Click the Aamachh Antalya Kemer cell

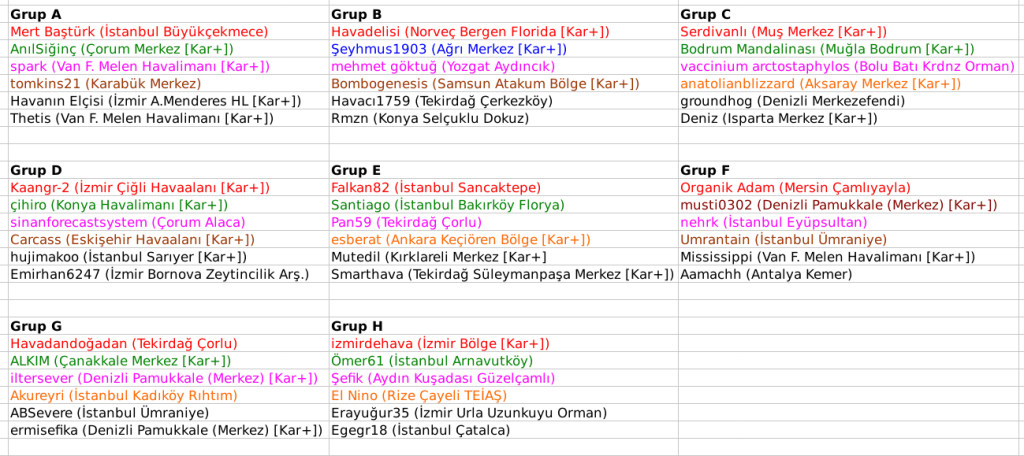pyautogui.click(x=766, y=274)
